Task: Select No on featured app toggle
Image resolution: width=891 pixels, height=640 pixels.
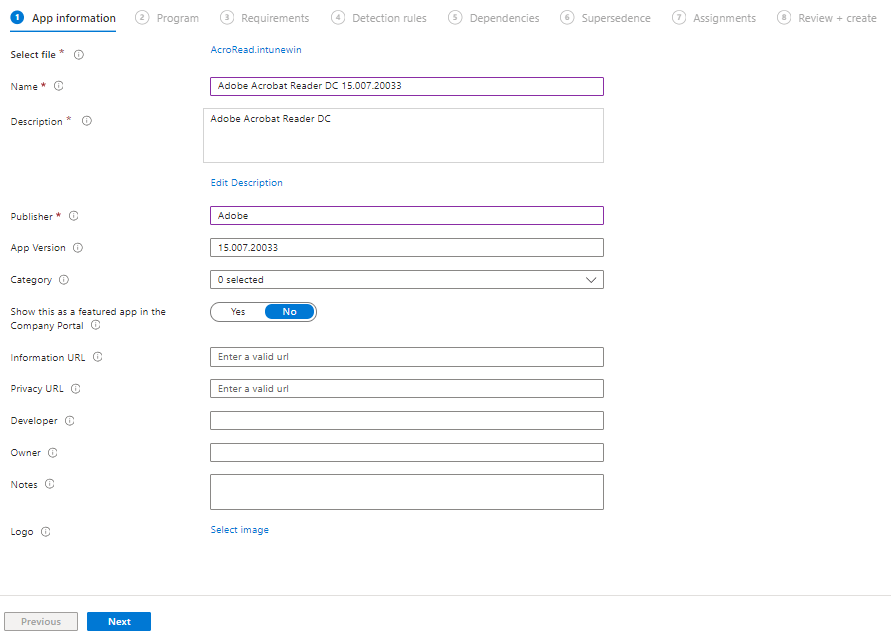Action: (290, 312)
